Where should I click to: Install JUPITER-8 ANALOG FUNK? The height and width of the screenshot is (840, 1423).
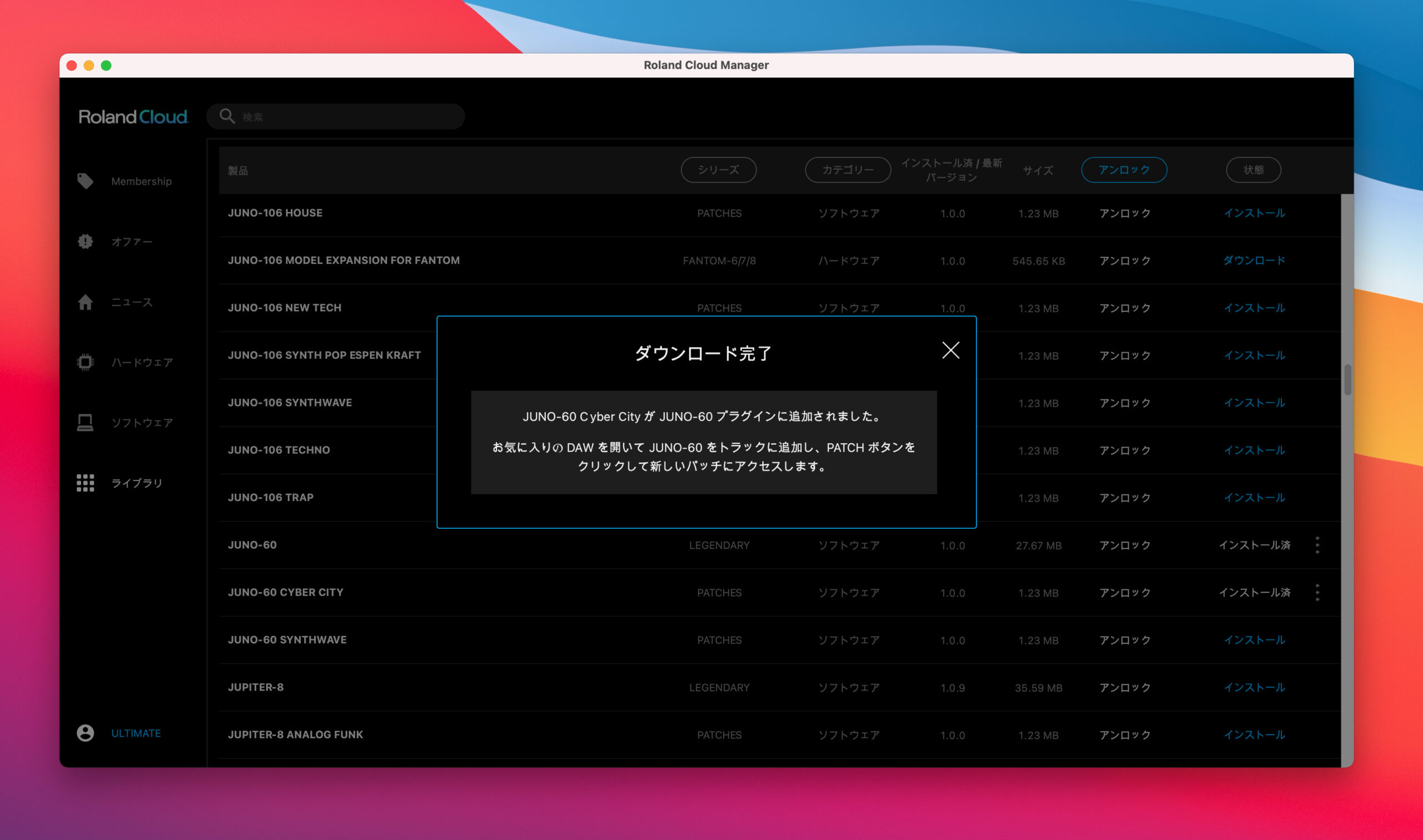coord(1254,734)
